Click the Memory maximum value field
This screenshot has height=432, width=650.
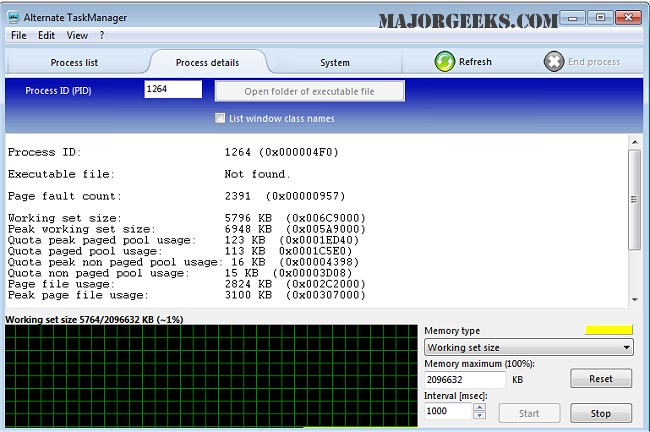(x=465, y=379)
